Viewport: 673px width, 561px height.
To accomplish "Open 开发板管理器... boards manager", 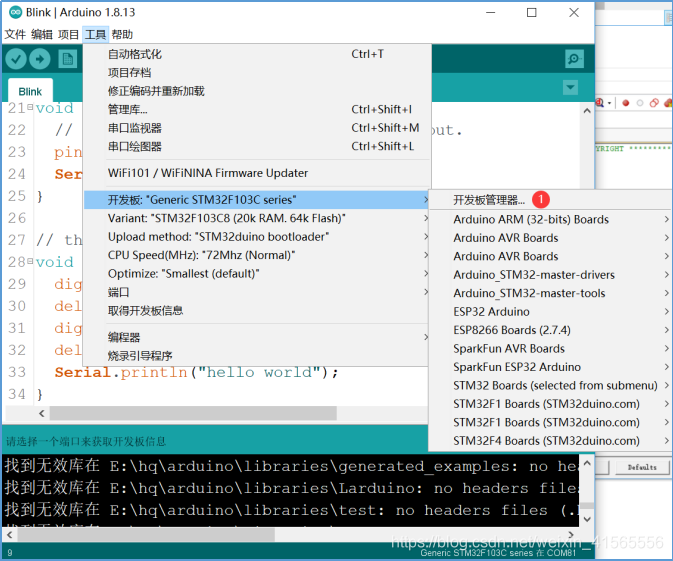I will click(550, 200).
